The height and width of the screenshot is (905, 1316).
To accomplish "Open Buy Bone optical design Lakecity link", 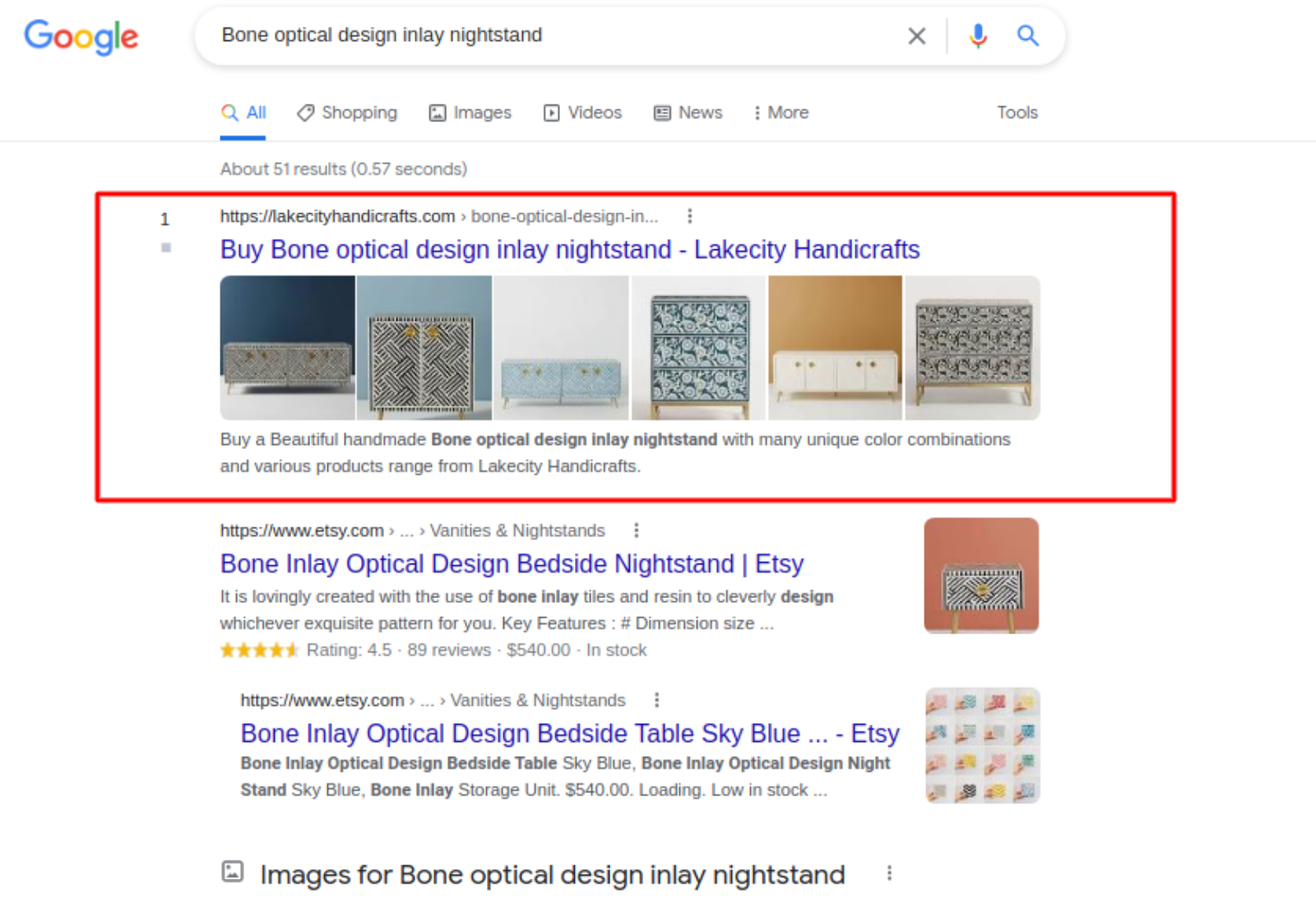I will click(569, 249).
